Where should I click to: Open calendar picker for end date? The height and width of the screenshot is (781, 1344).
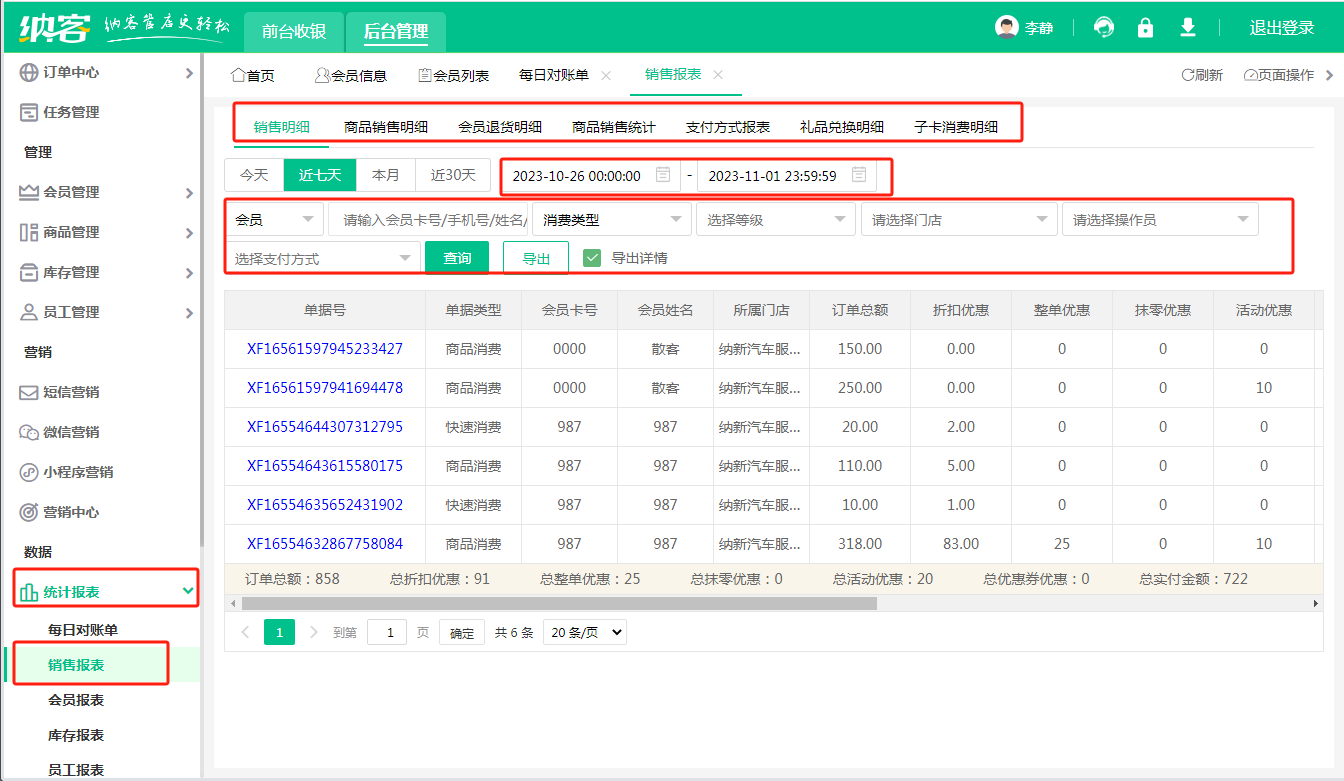858,175
